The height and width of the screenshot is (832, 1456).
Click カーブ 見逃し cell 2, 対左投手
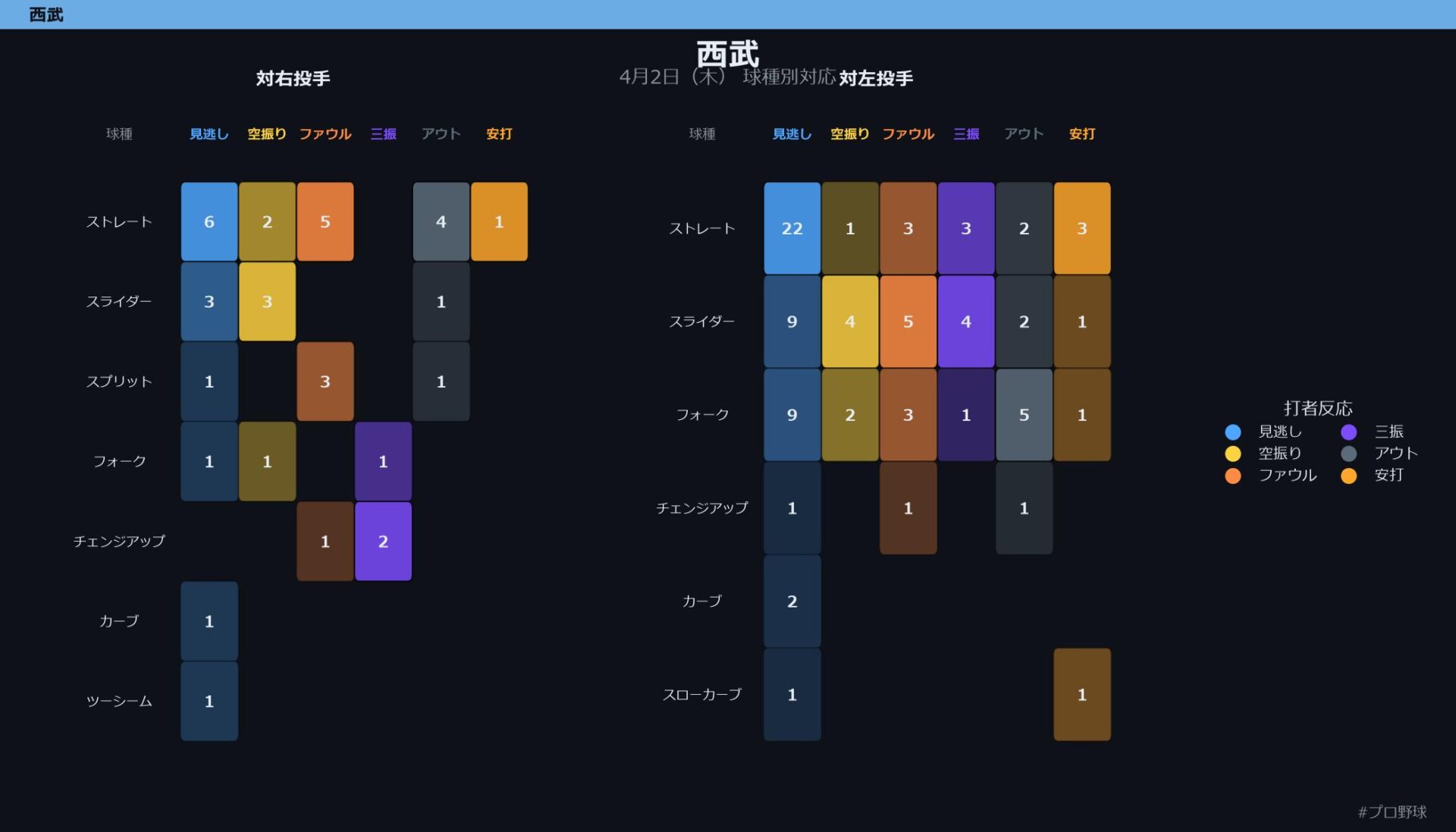792,601
